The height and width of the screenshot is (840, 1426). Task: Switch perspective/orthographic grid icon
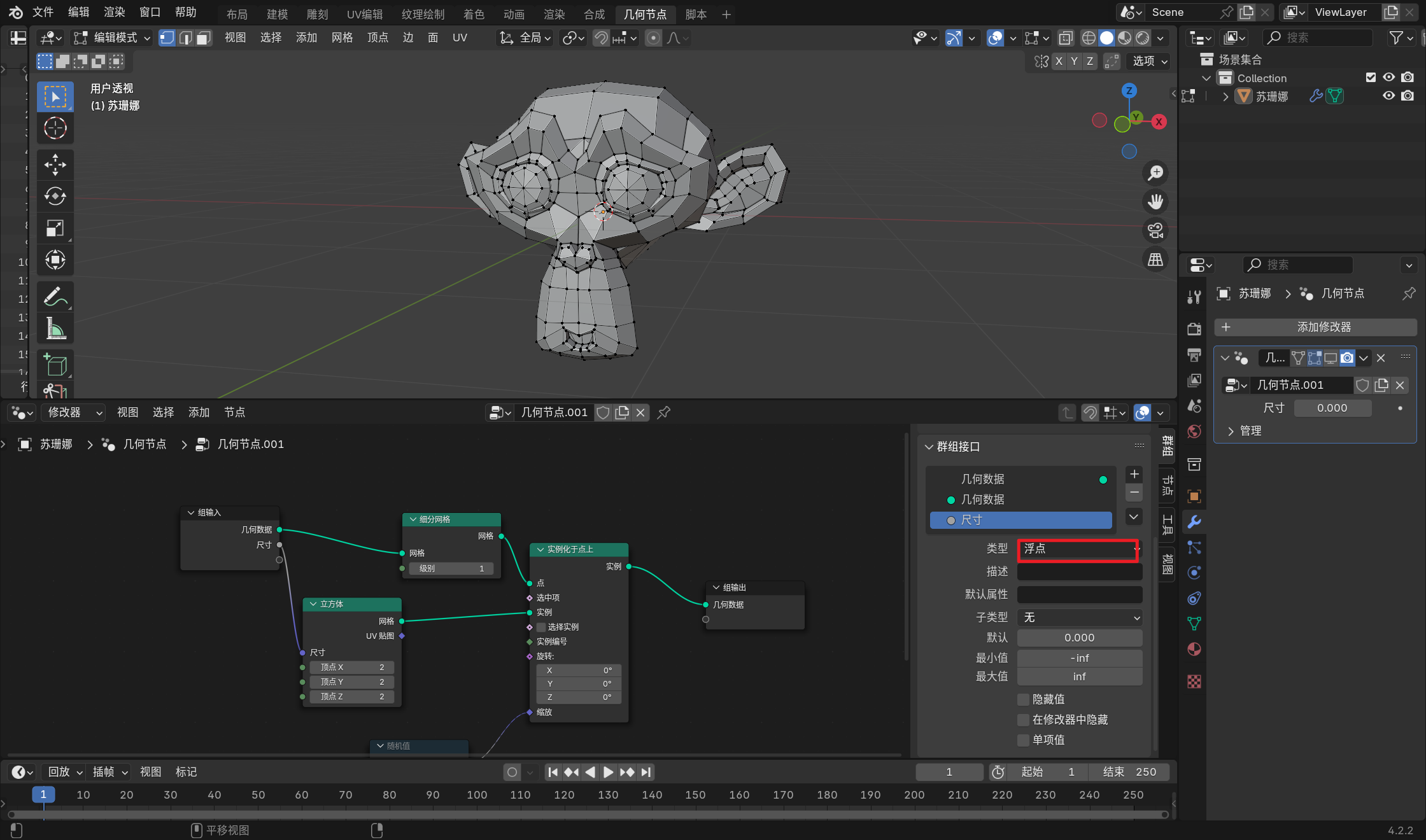(x=1155, y=260)
